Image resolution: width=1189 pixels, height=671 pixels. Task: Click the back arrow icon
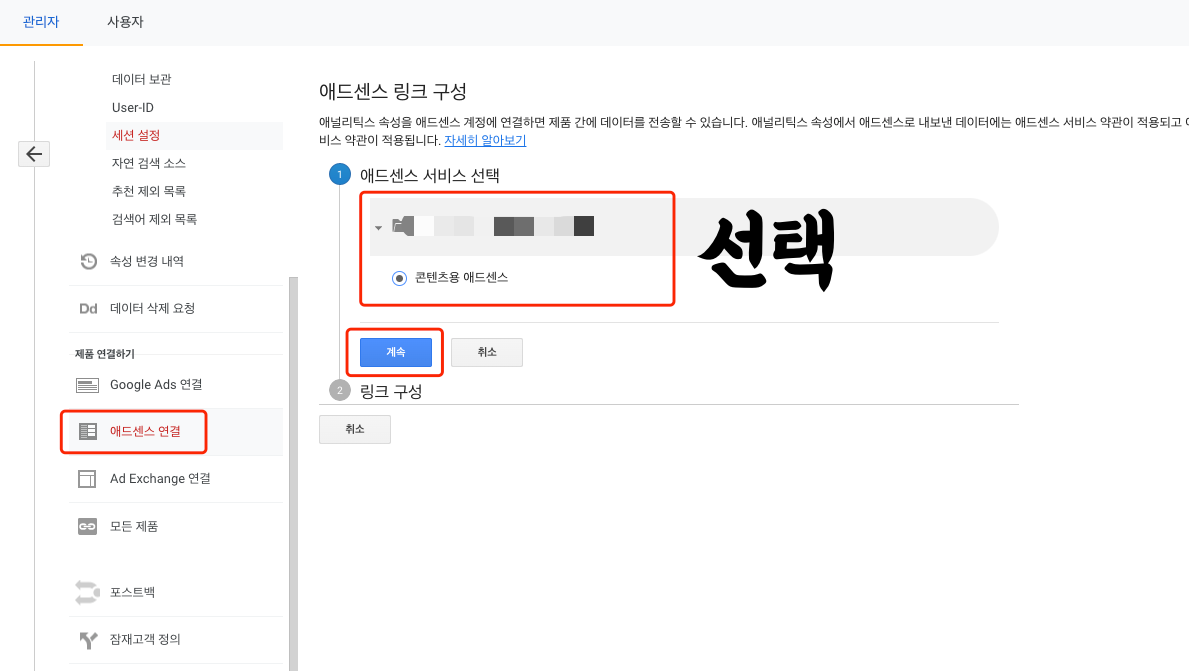[34, 154]
